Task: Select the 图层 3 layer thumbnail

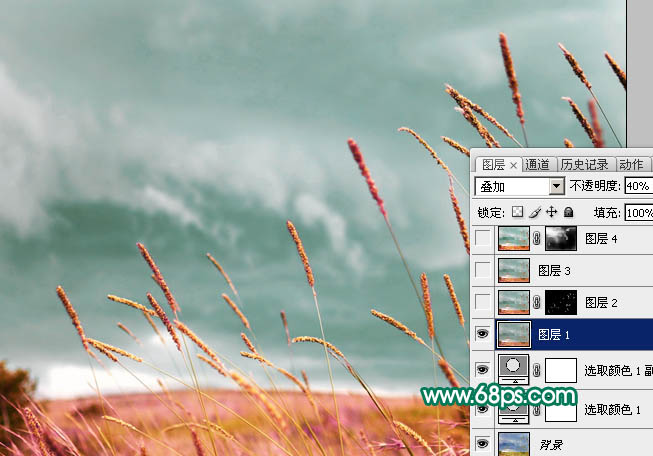Action: [514, 271]
